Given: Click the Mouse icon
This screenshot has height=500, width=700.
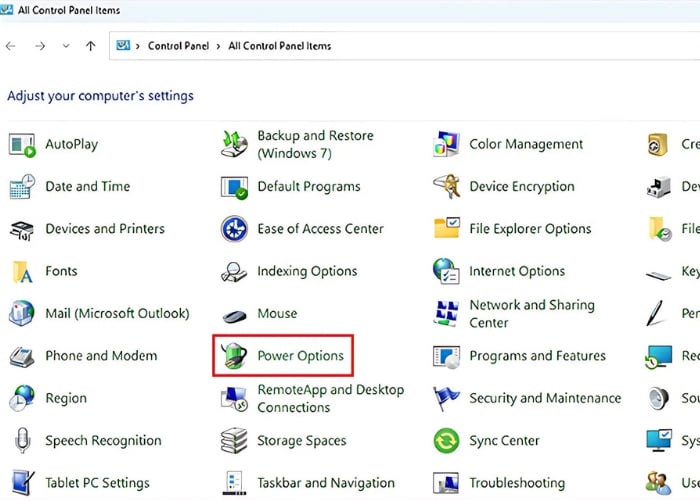Looking at the screenshot, I should click(x=234, y=314).
